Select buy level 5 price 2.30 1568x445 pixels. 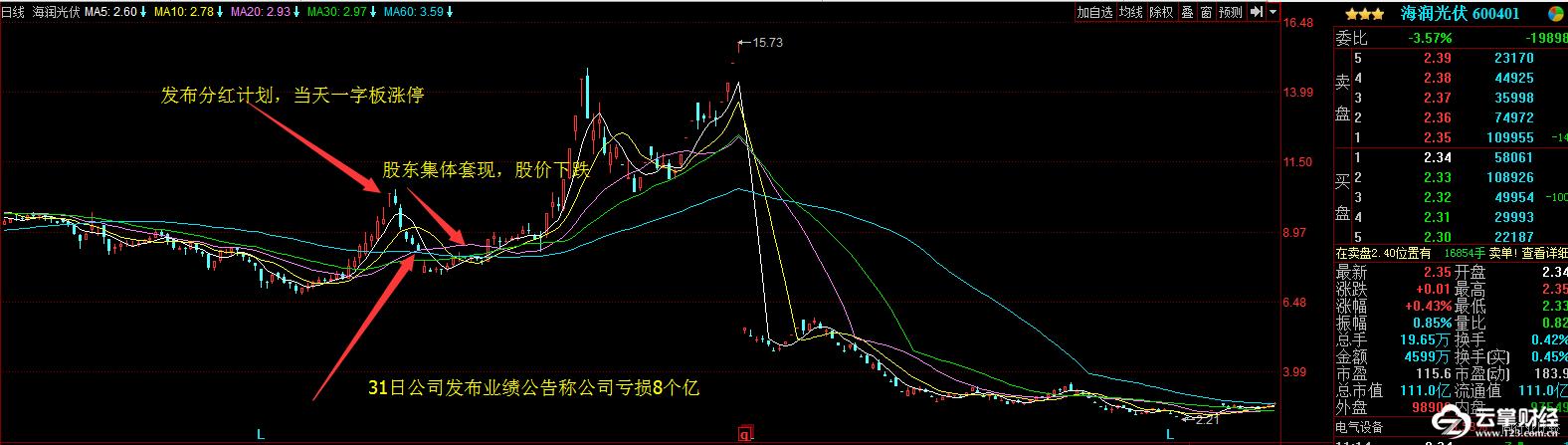coord(1437,237)
